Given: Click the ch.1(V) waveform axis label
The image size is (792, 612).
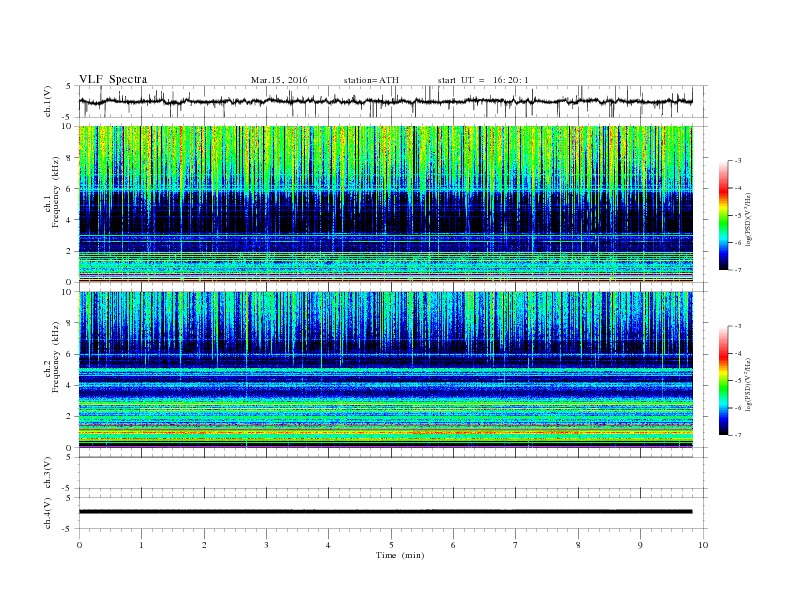Looking at the screenshot, I should click(48, 101).
